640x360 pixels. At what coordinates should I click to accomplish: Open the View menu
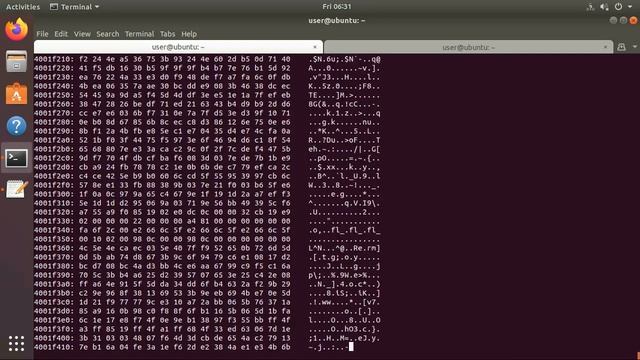pyautogui.click(x=82, y=34)
